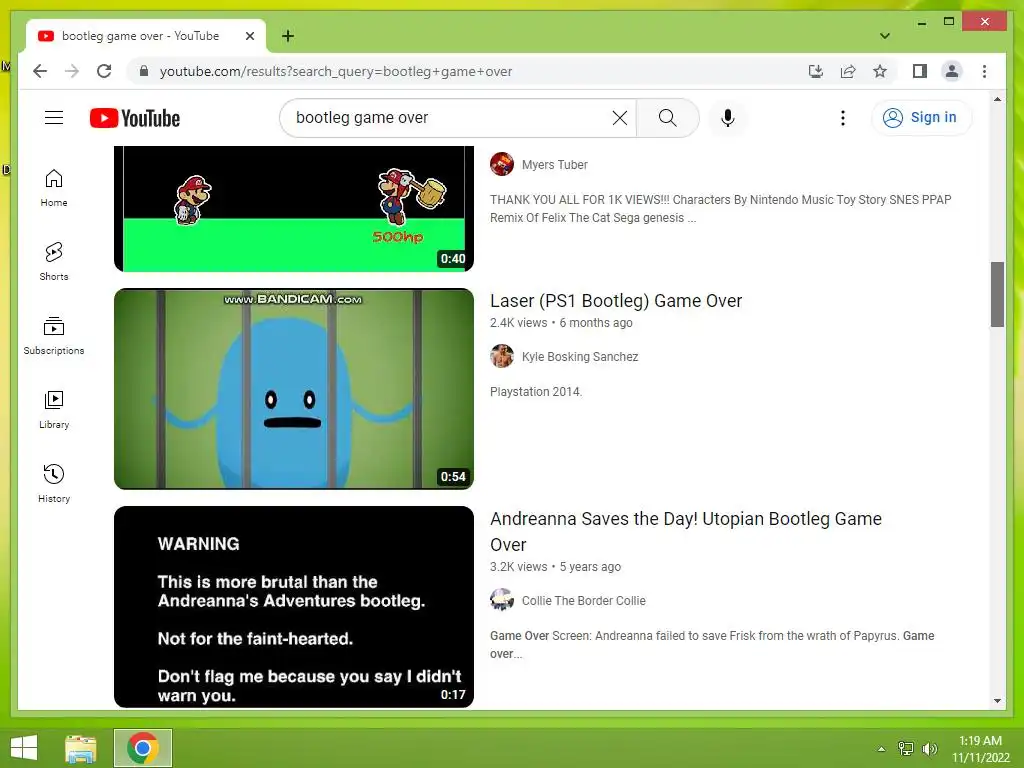Screen dimensions: 1024x768
Task: Visit Myers Tuber channel name
Action: pyautogui.click(x=554, y=165)
